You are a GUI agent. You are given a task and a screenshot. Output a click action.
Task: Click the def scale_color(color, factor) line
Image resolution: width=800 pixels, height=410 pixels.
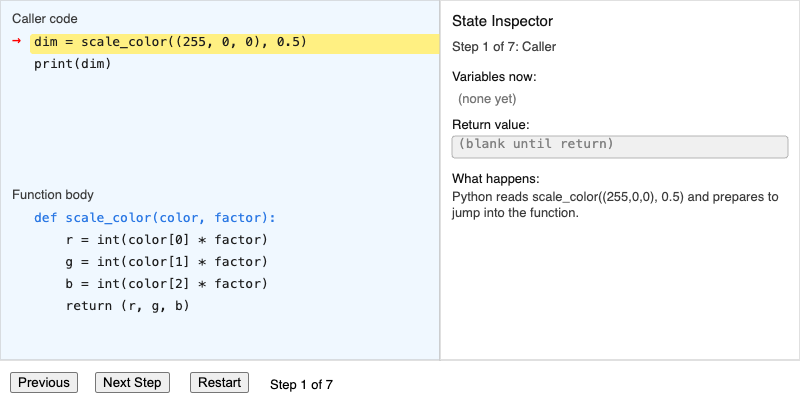(x=155, y=218)
